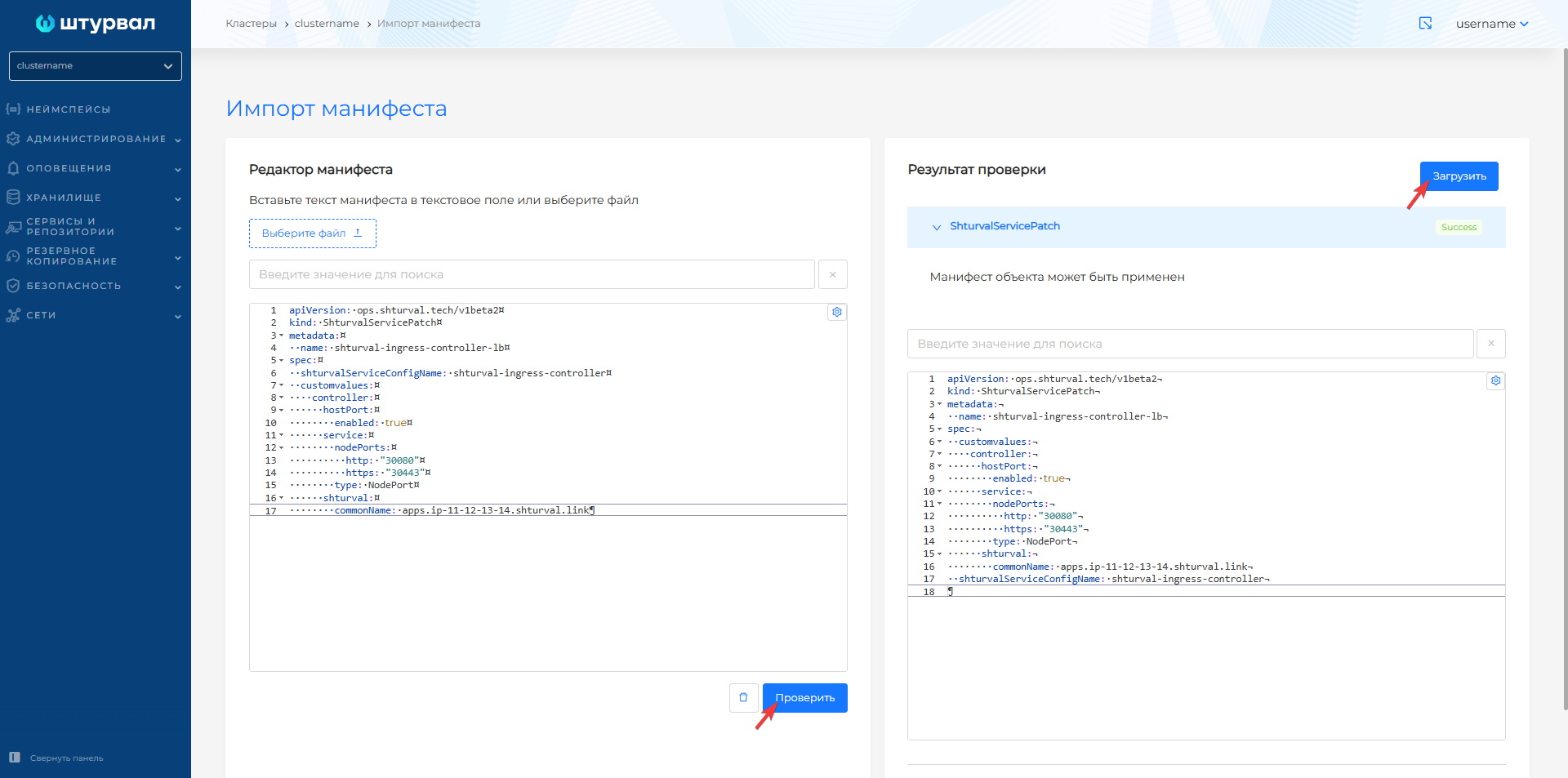Fold the spec block on editor line 5
Image resolution: width=1568 pixels, height=778 pixels.
(282, 360)
